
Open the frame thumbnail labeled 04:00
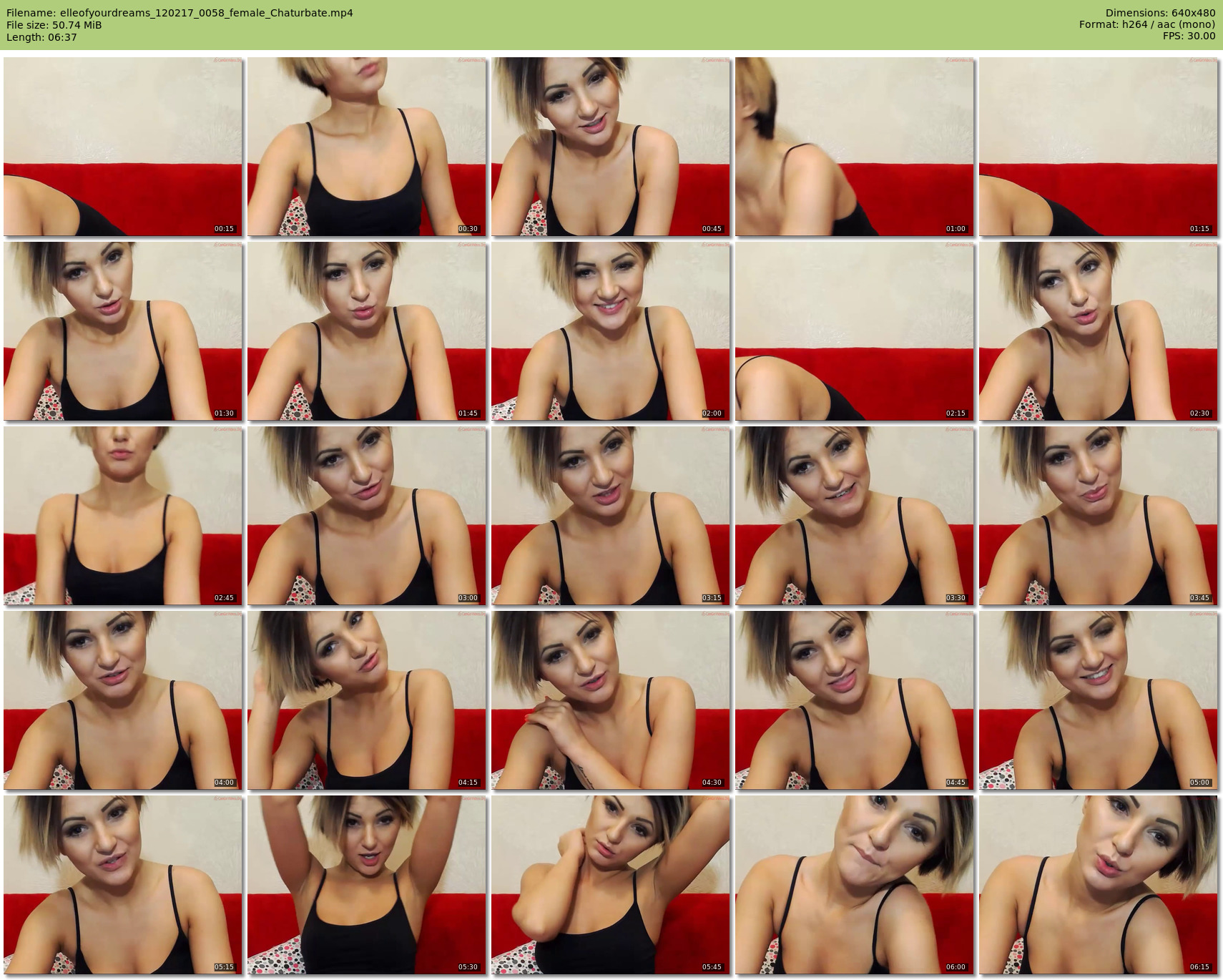point(123,700)
